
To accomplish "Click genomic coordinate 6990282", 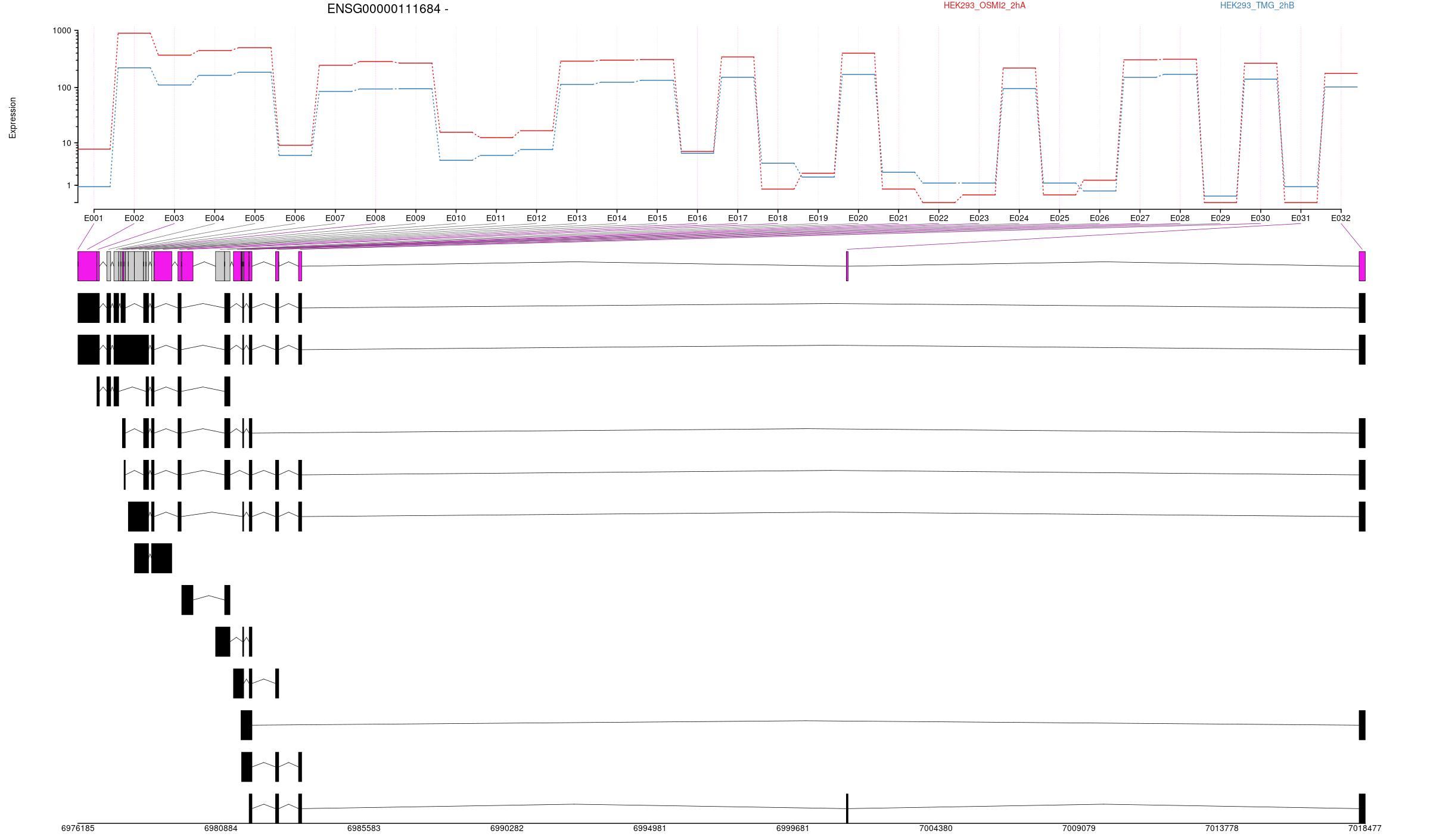I will pyautogui.click(x=507, y=828).
